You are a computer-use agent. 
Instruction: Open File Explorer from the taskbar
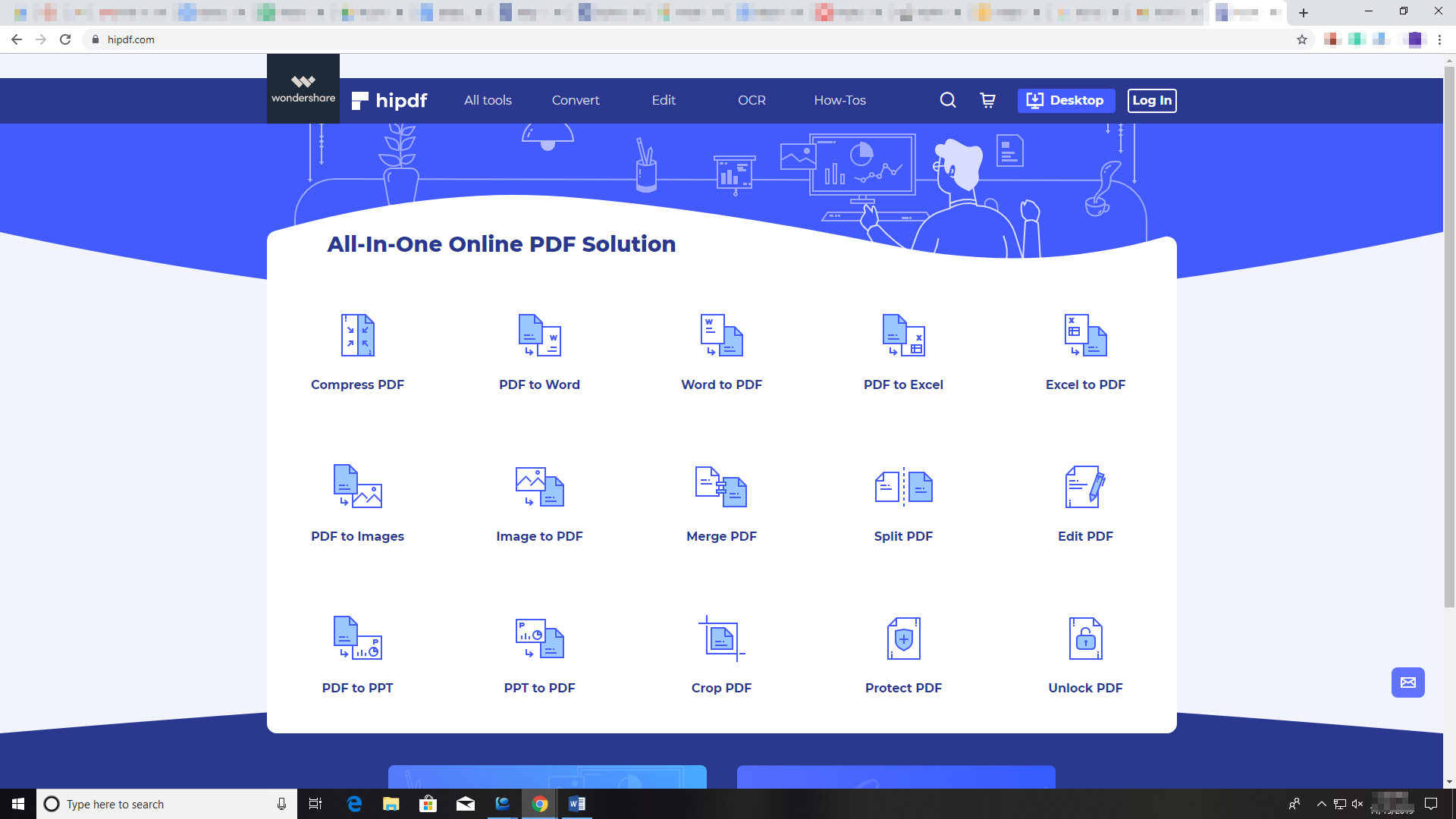click(x=391, y=804)
